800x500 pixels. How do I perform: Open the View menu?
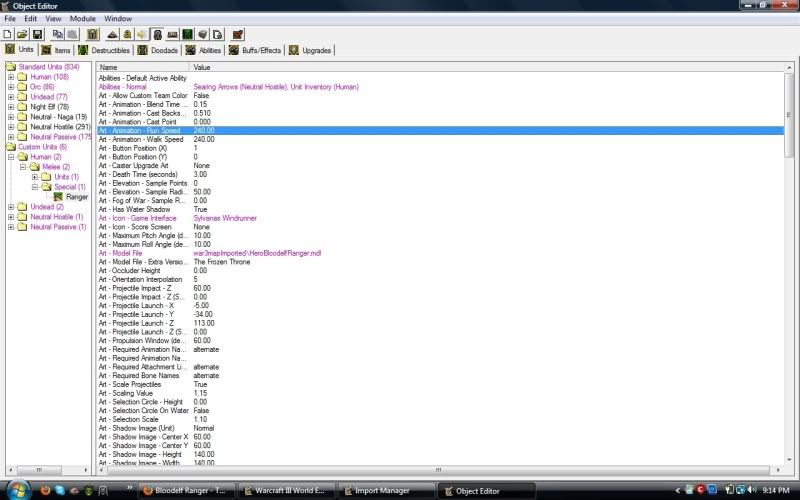pos(53,18)
